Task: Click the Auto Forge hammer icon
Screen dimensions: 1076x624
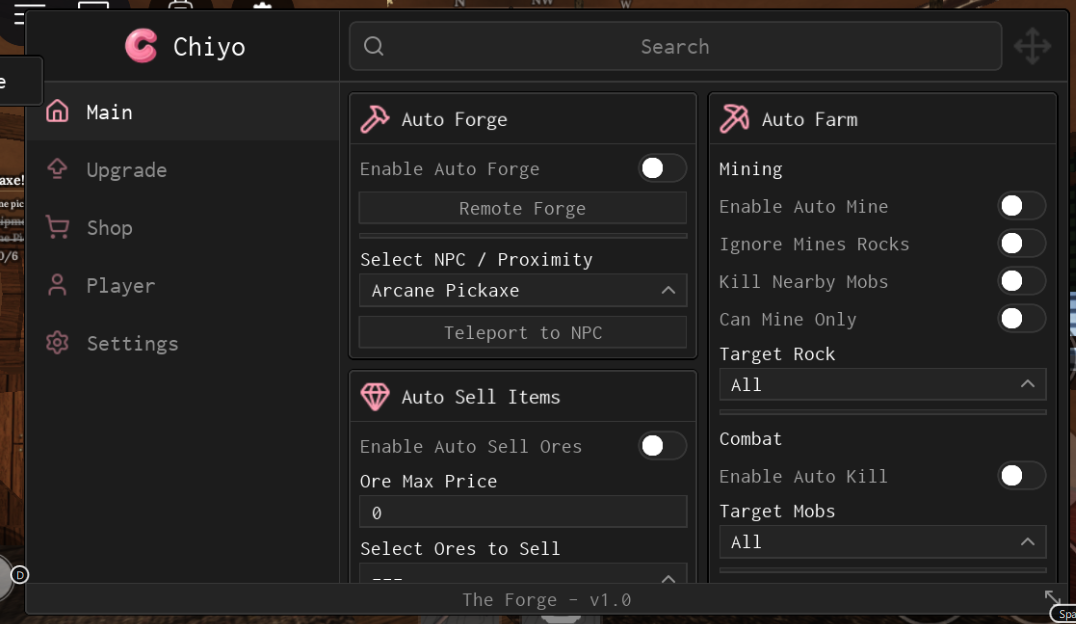Action: click(x=375, y=119)
